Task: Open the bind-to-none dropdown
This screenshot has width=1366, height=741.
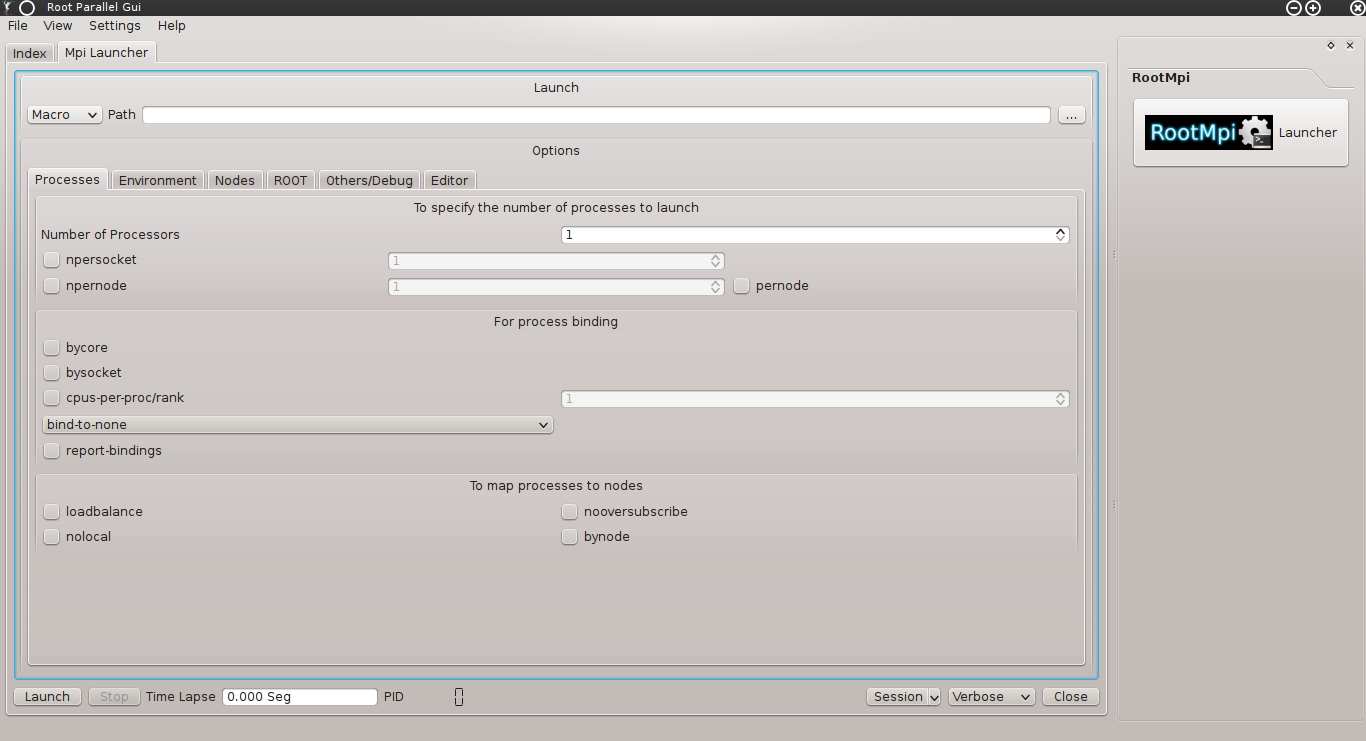Action: (298, 425)
